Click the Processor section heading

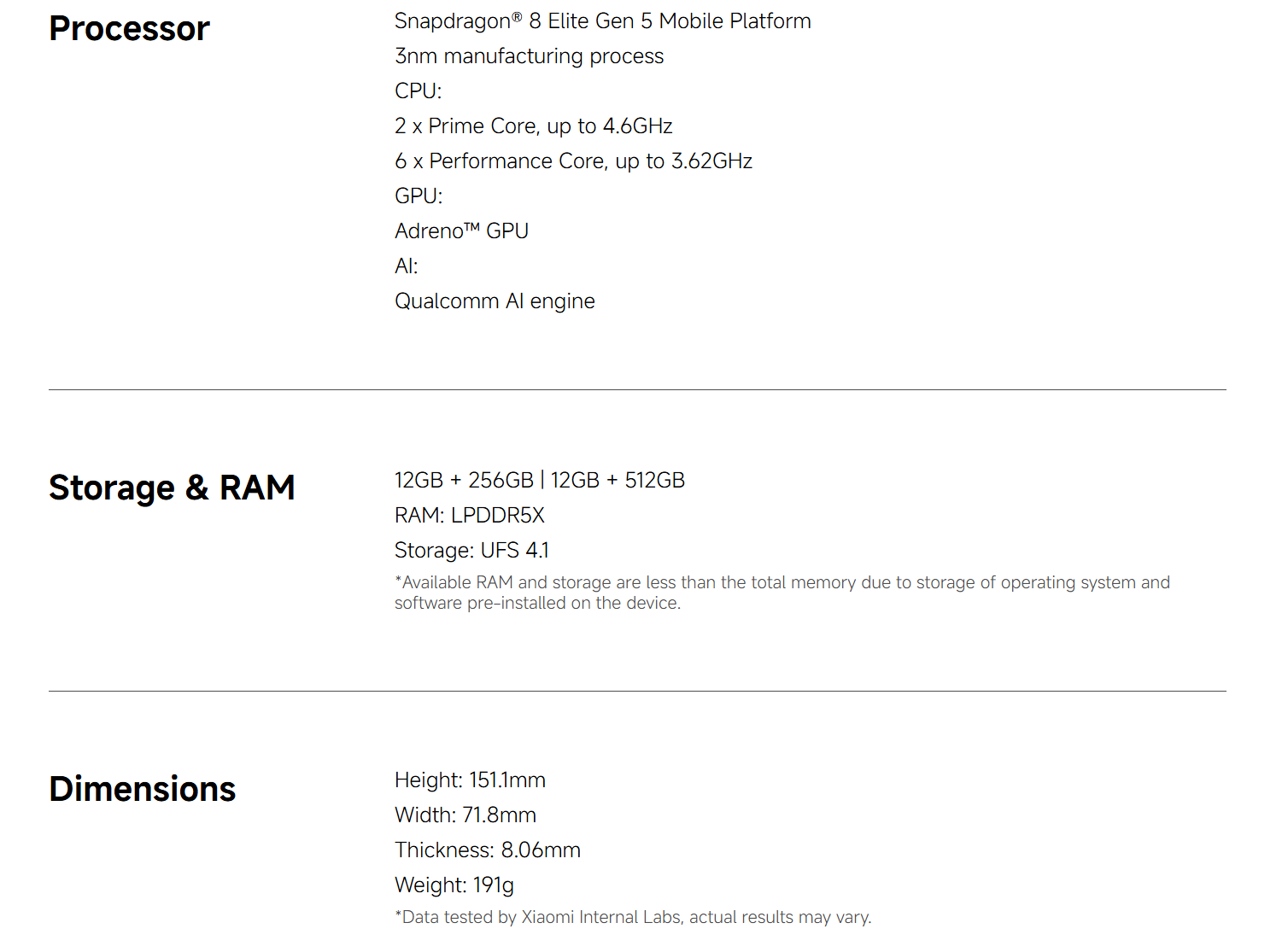129,29
